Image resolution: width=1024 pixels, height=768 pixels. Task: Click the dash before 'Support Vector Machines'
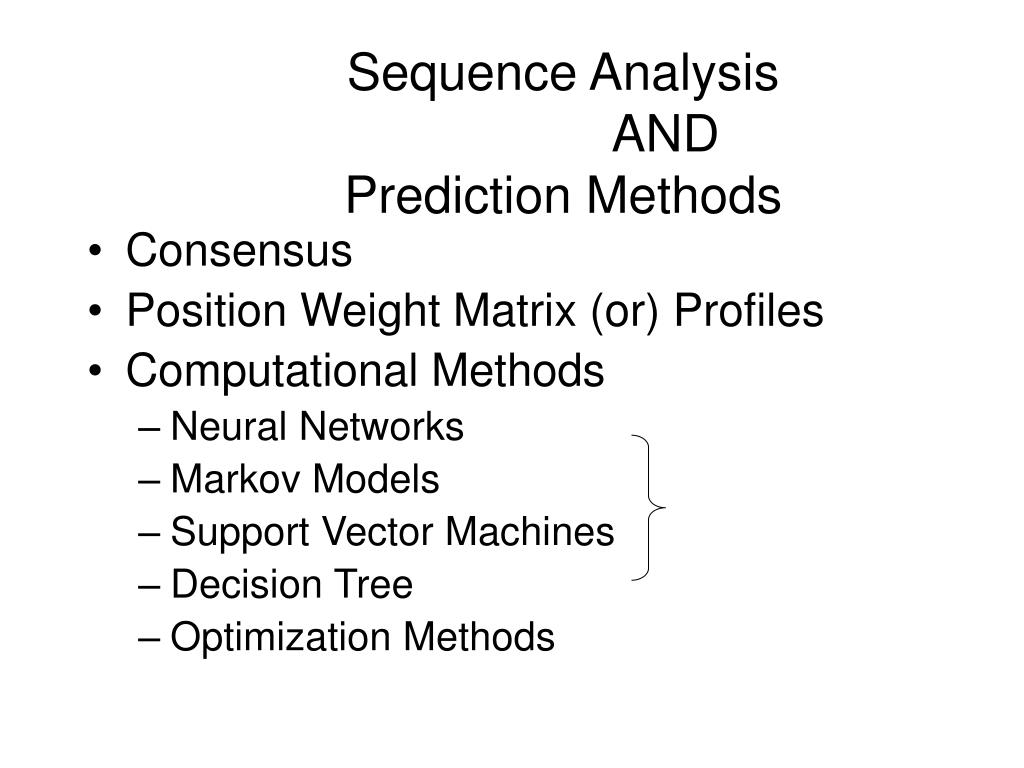(150, 534)
